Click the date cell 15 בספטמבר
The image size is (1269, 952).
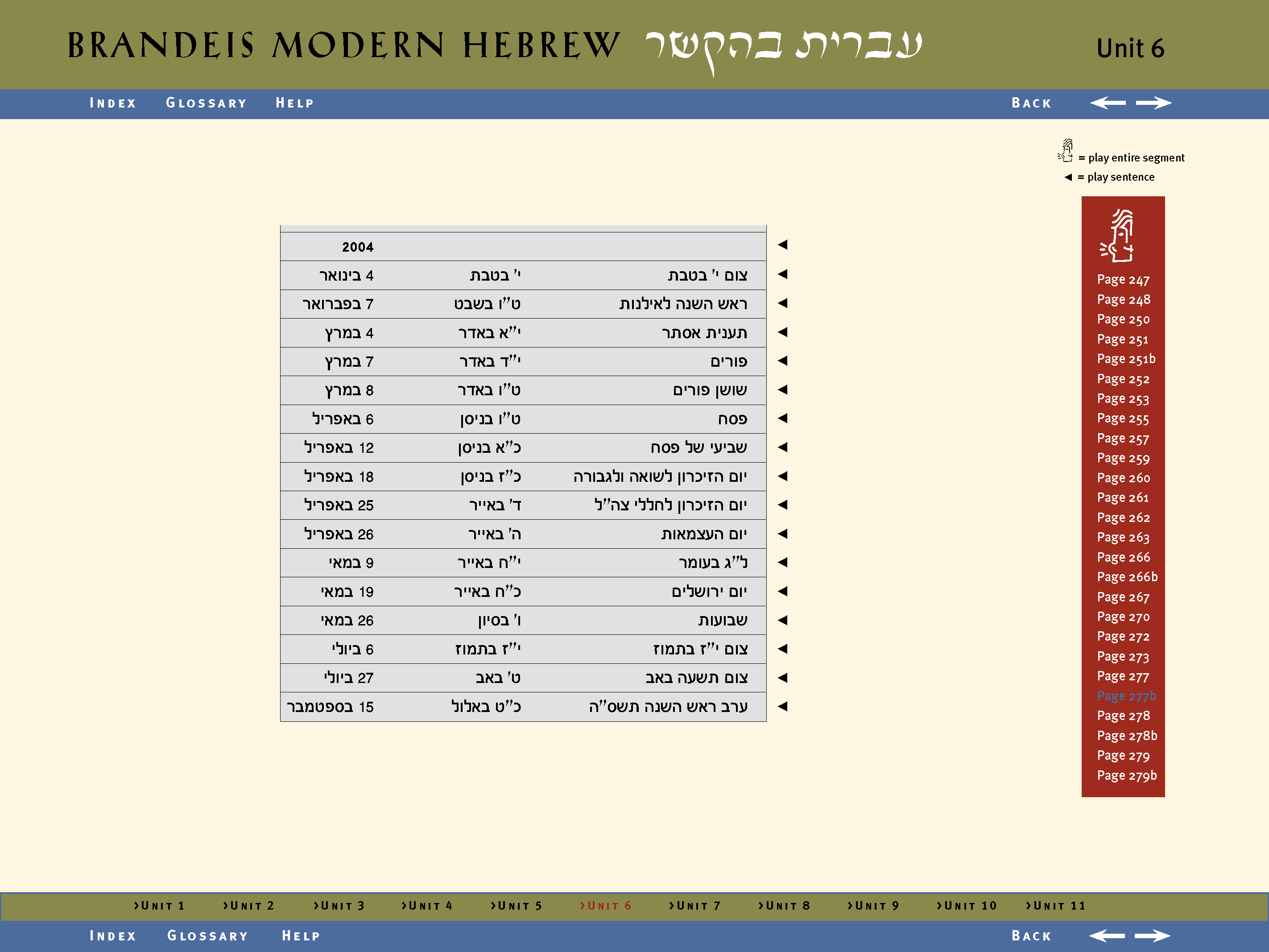(x=331, y=707)
